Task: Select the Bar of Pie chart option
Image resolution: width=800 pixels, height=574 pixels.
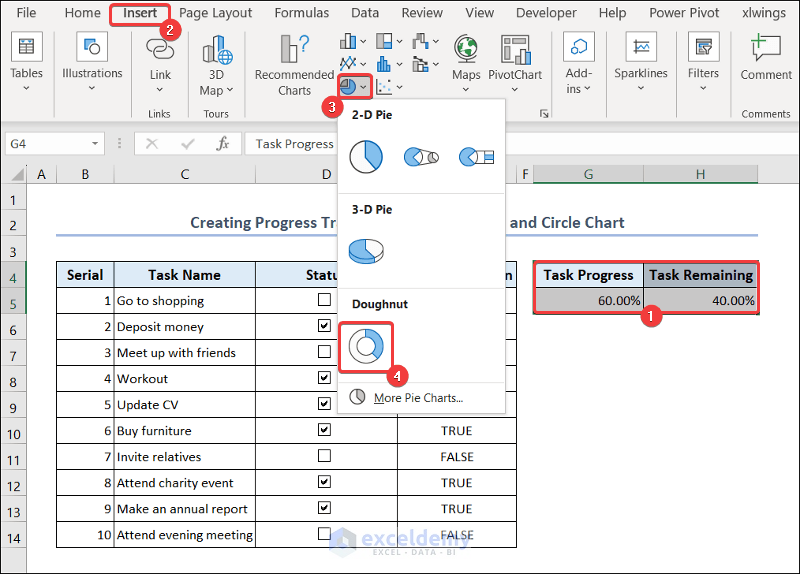Action: tap(477, 157)
